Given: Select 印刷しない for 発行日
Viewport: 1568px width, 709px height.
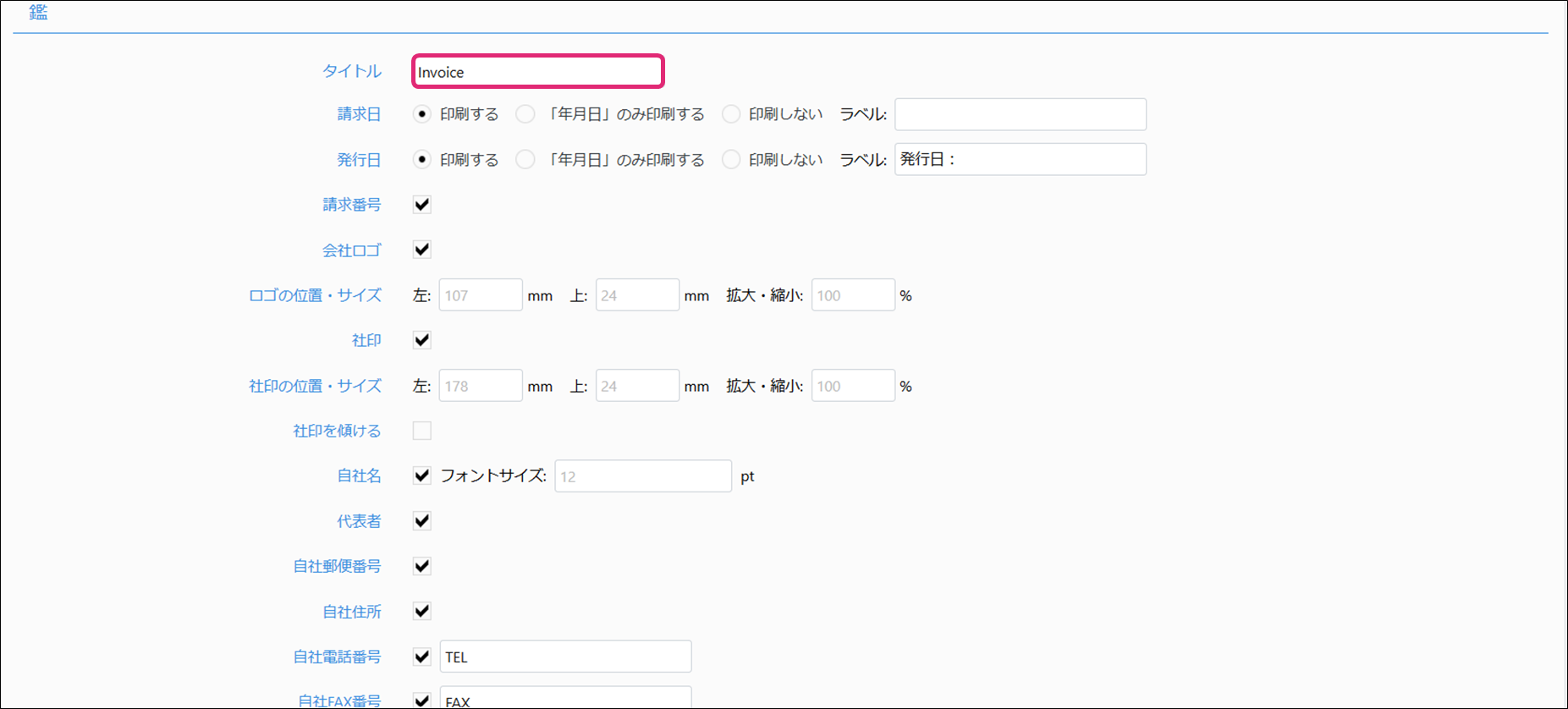Looking at the screenshot, I should 731,160.
